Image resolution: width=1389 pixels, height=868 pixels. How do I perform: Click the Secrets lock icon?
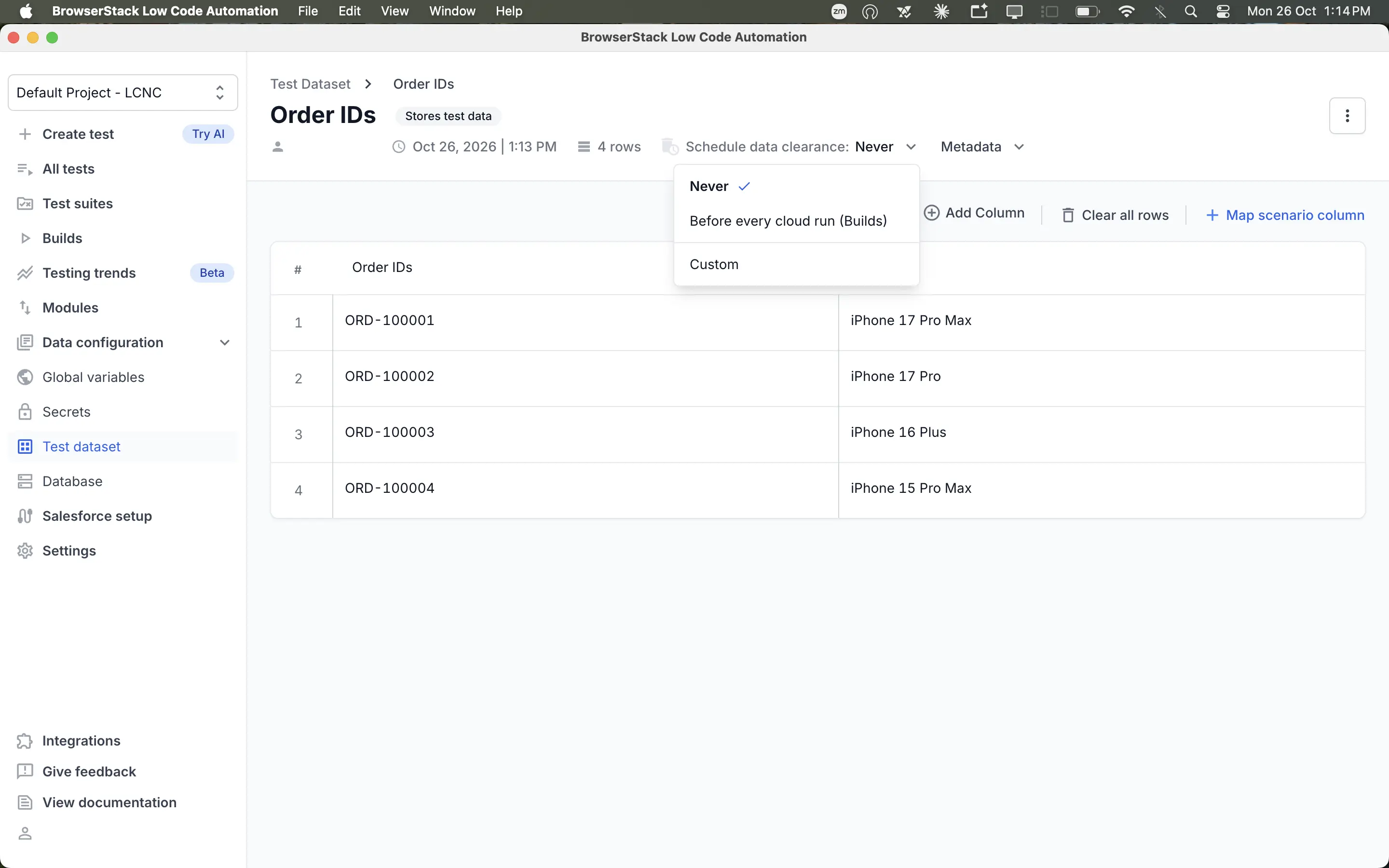[25, 412]
